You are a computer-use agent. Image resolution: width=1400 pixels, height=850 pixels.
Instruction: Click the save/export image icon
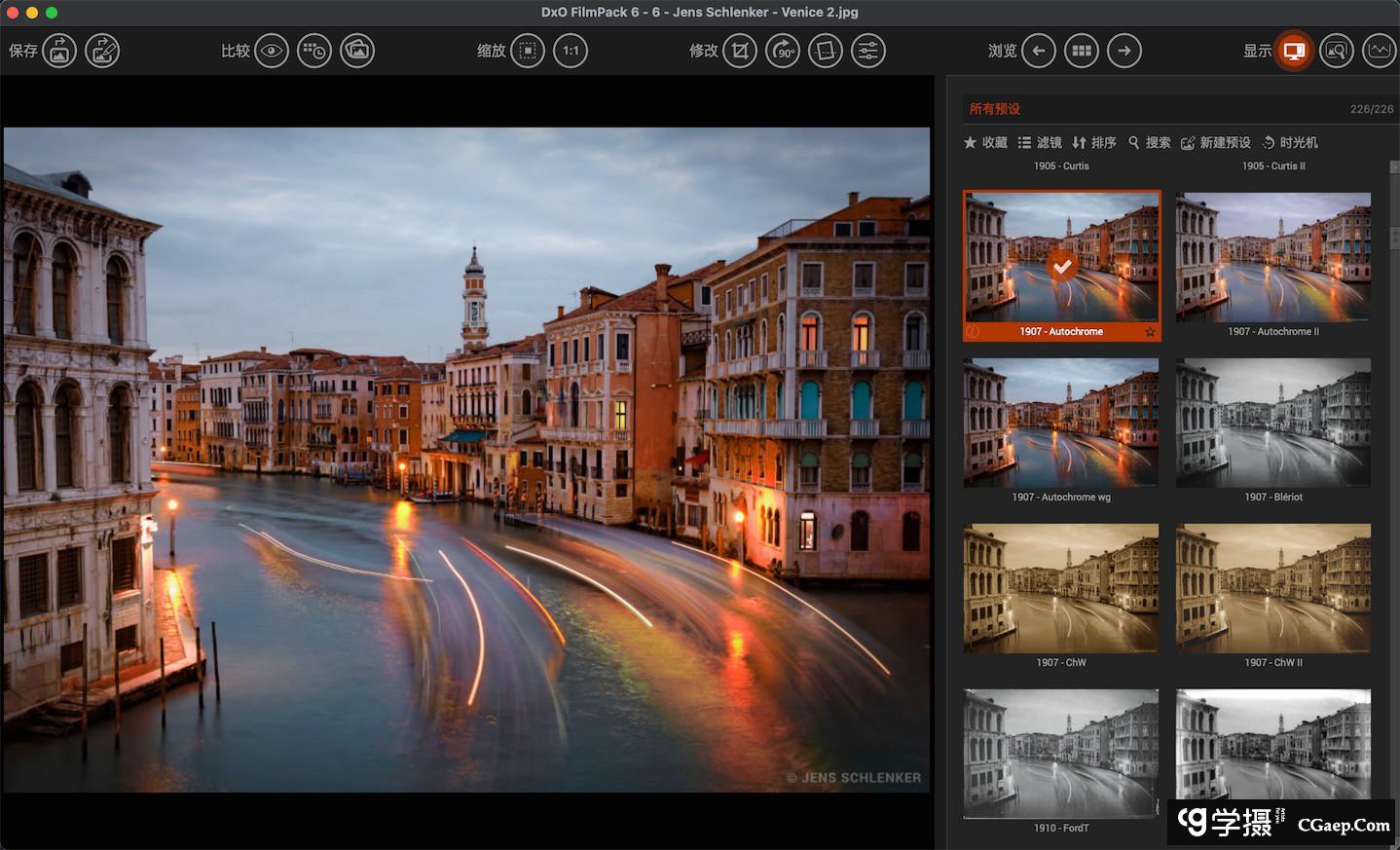[59, 51]
